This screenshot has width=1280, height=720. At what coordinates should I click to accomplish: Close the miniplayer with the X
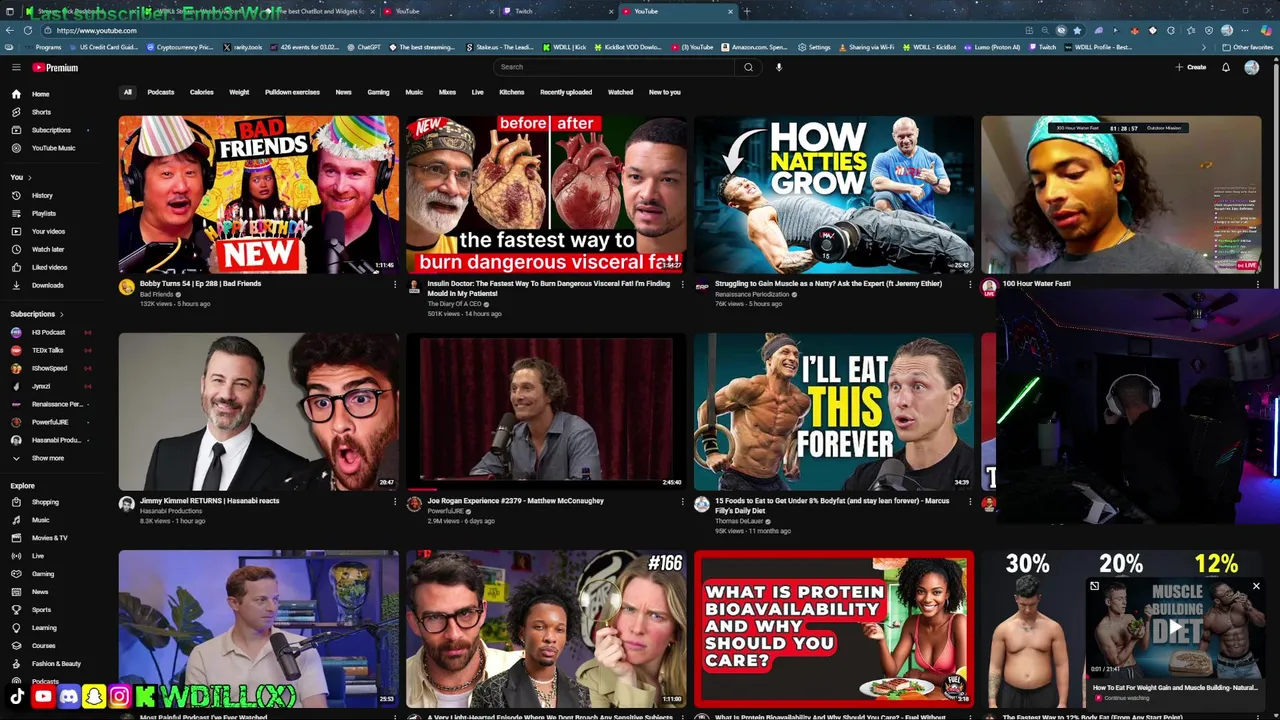point(1256,586)
